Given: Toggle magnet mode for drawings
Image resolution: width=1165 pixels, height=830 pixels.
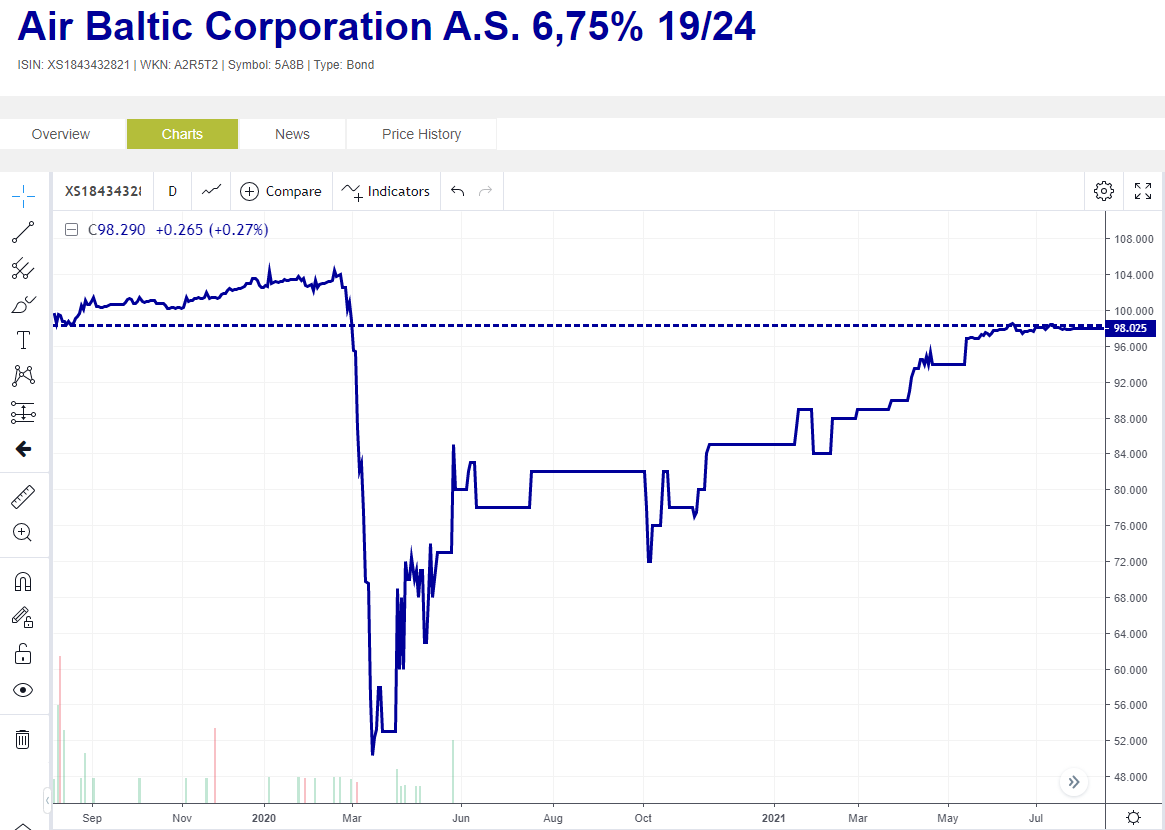Looking at the screenshot, I should pyautogui.click(x=23, y=582).
